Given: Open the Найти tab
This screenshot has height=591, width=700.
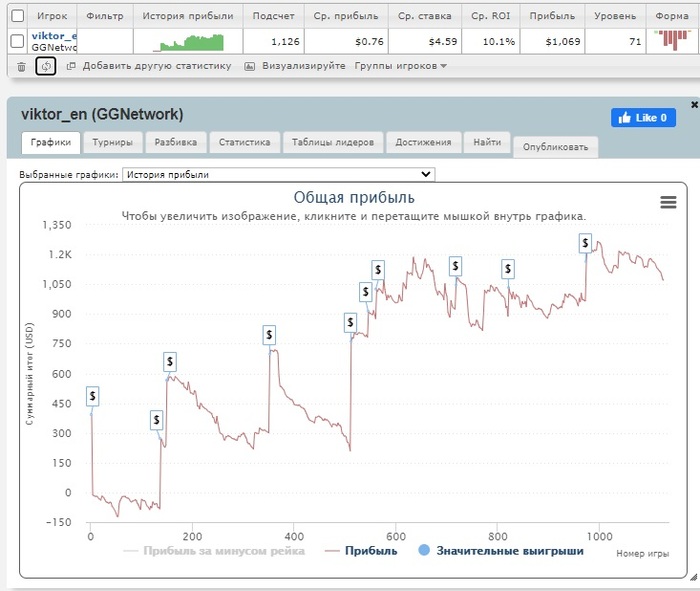Looking at the screenshot, I should tap(487, 142).
